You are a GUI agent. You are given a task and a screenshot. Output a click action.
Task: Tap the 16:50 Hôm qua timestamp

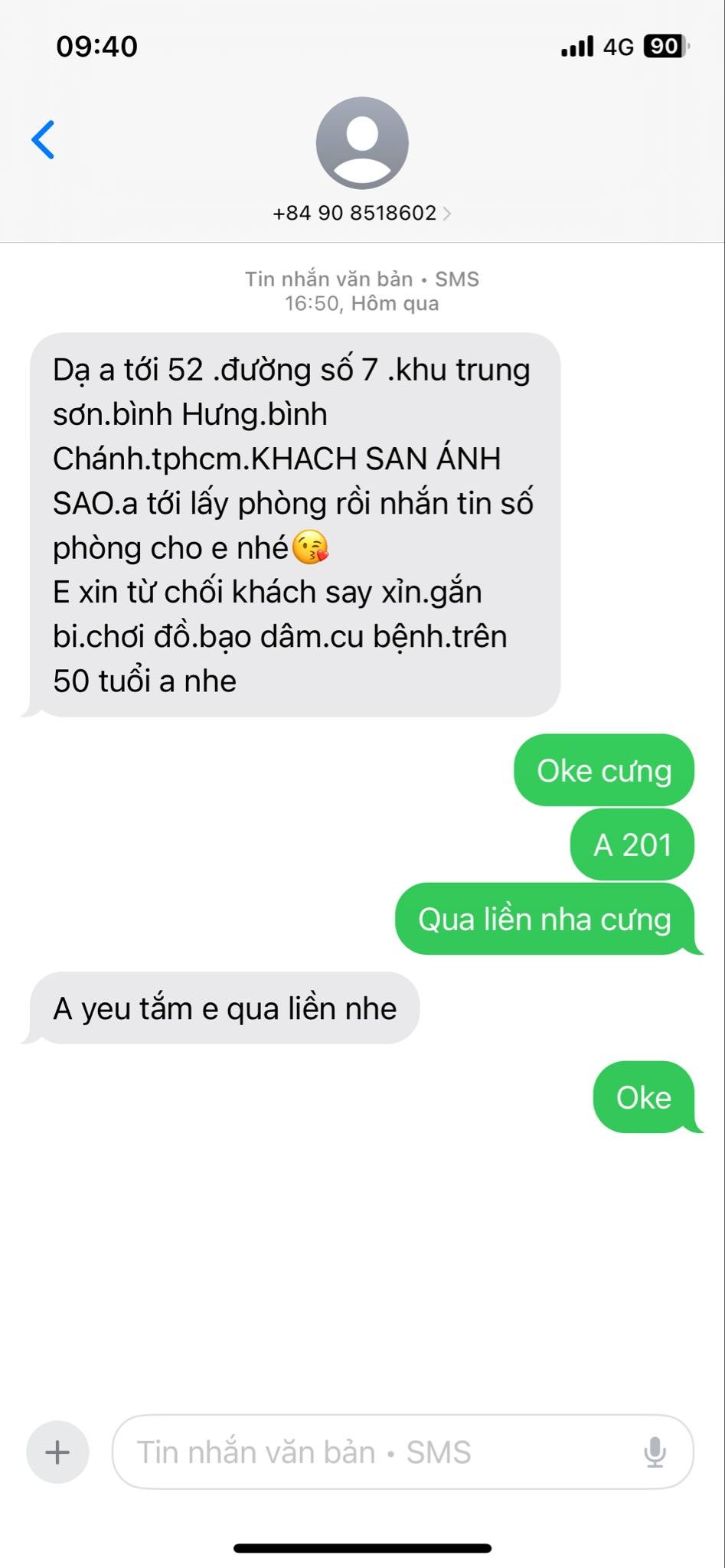pyautogui.click(x=362, y=304)
